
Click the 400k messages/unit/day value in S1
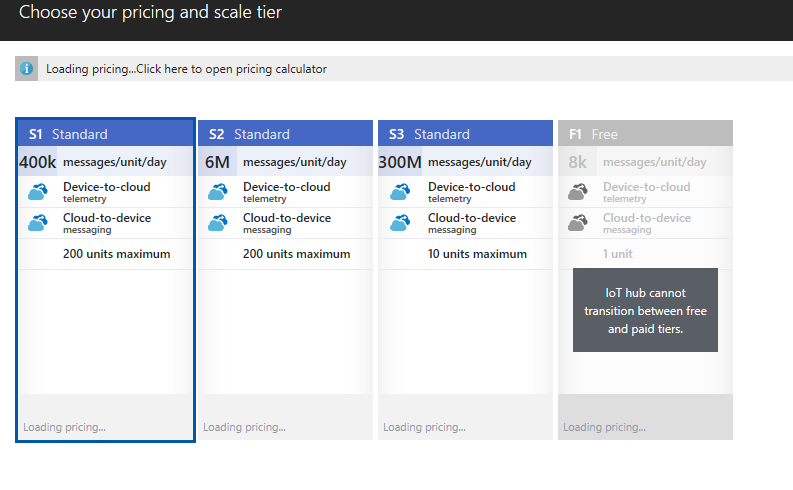click(37, 162)
